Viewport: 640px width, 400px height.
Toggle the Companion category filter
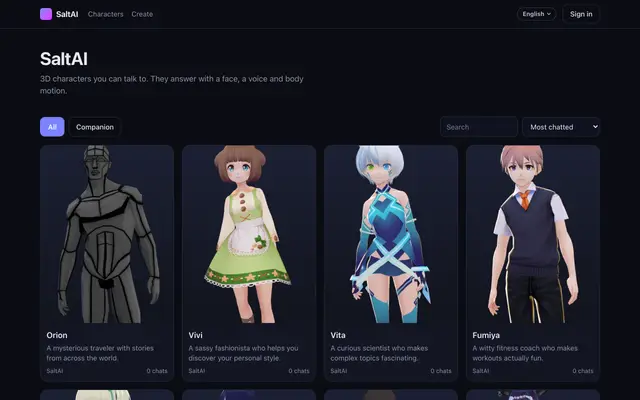tap(95, 127)
